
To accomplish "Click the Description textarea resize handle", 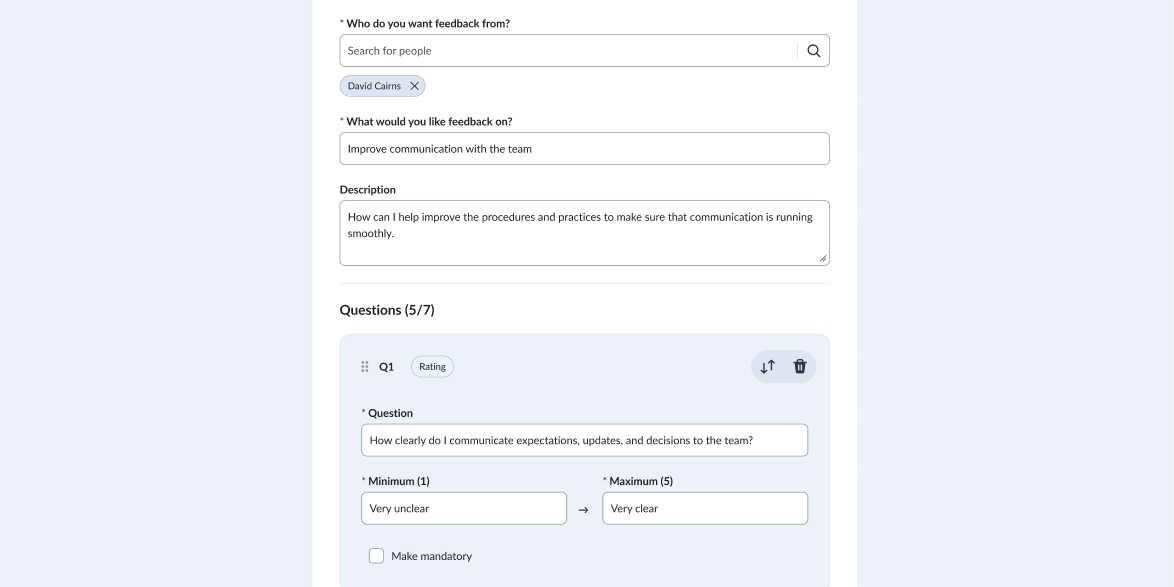I will coord(823,259).
